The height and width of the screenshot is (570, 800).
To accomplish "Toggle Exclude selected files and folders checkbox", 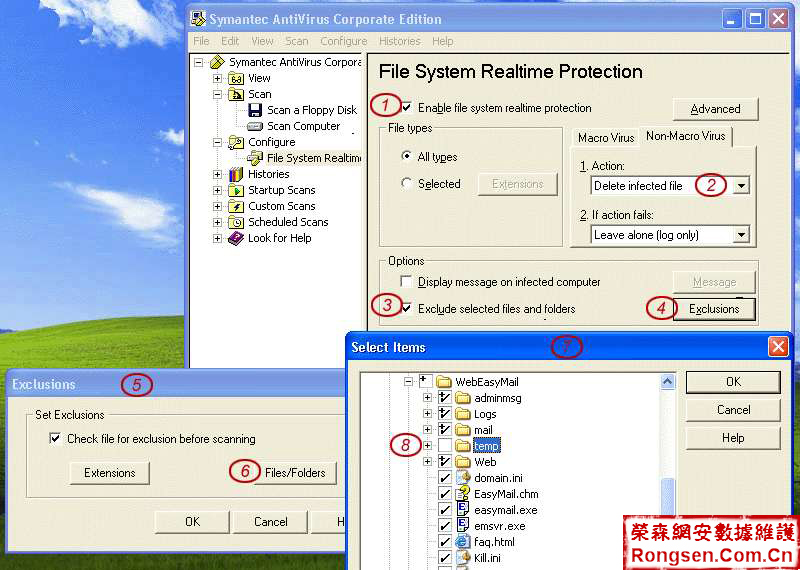I will click(x=407, y=308).
